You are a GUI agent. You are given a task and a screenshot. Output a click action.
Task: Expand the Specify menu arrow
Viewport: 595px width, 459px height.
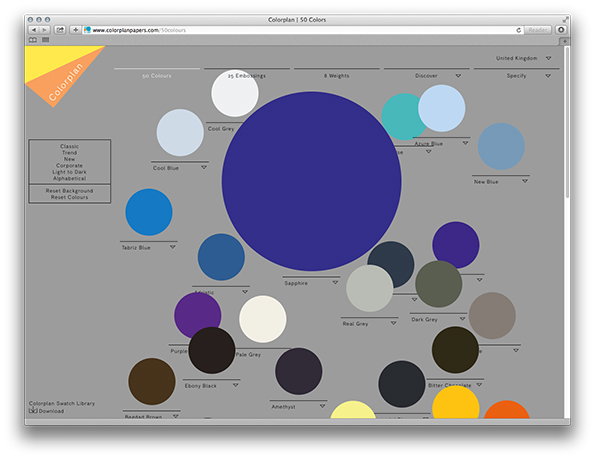[548, 75]
